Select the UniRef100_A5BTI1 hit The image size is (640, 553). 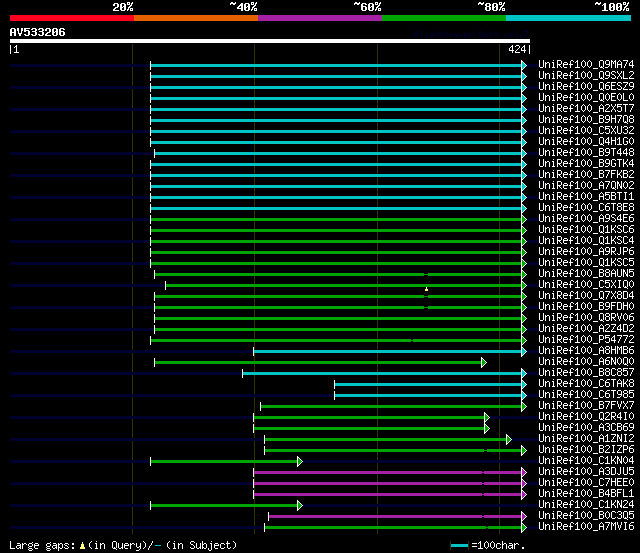(x=586, y=197)
